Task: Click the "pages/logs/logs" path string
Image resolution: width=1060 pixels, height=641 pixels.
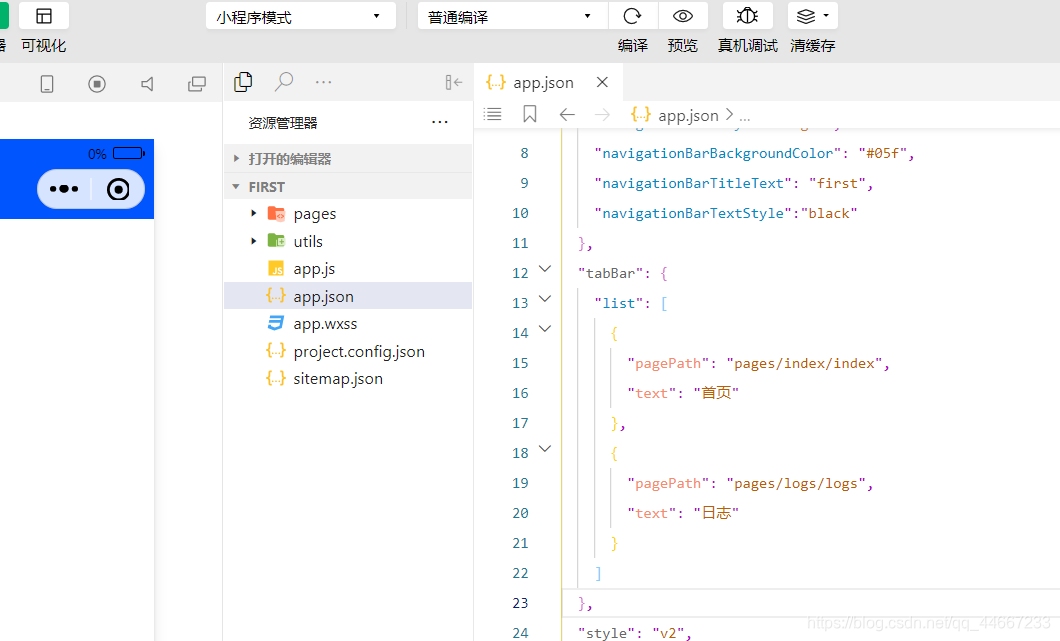Action: (796, 483)
